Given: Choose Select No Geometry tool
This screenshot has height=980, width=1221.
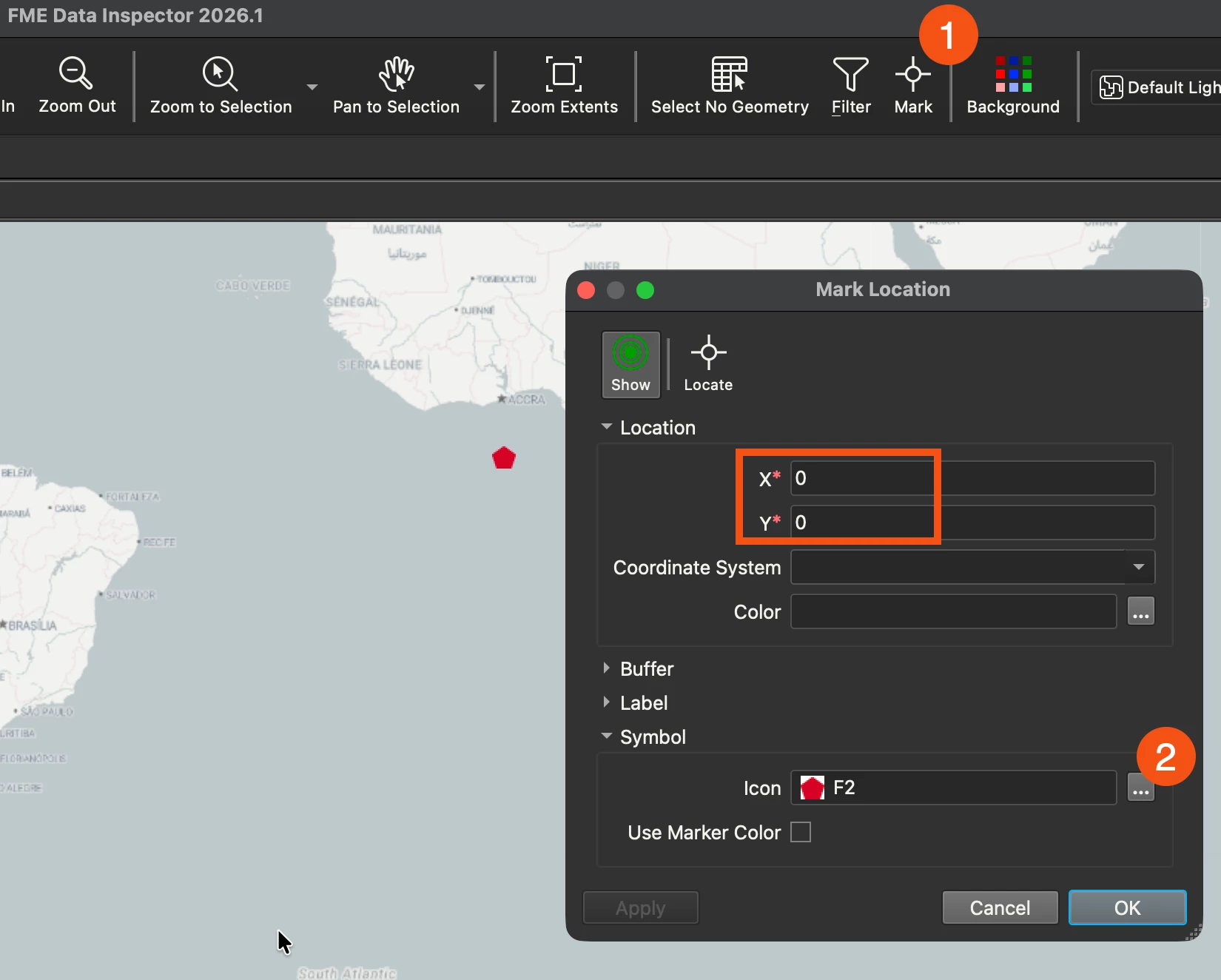Looking at the screenshot, I should click(730, 85).
